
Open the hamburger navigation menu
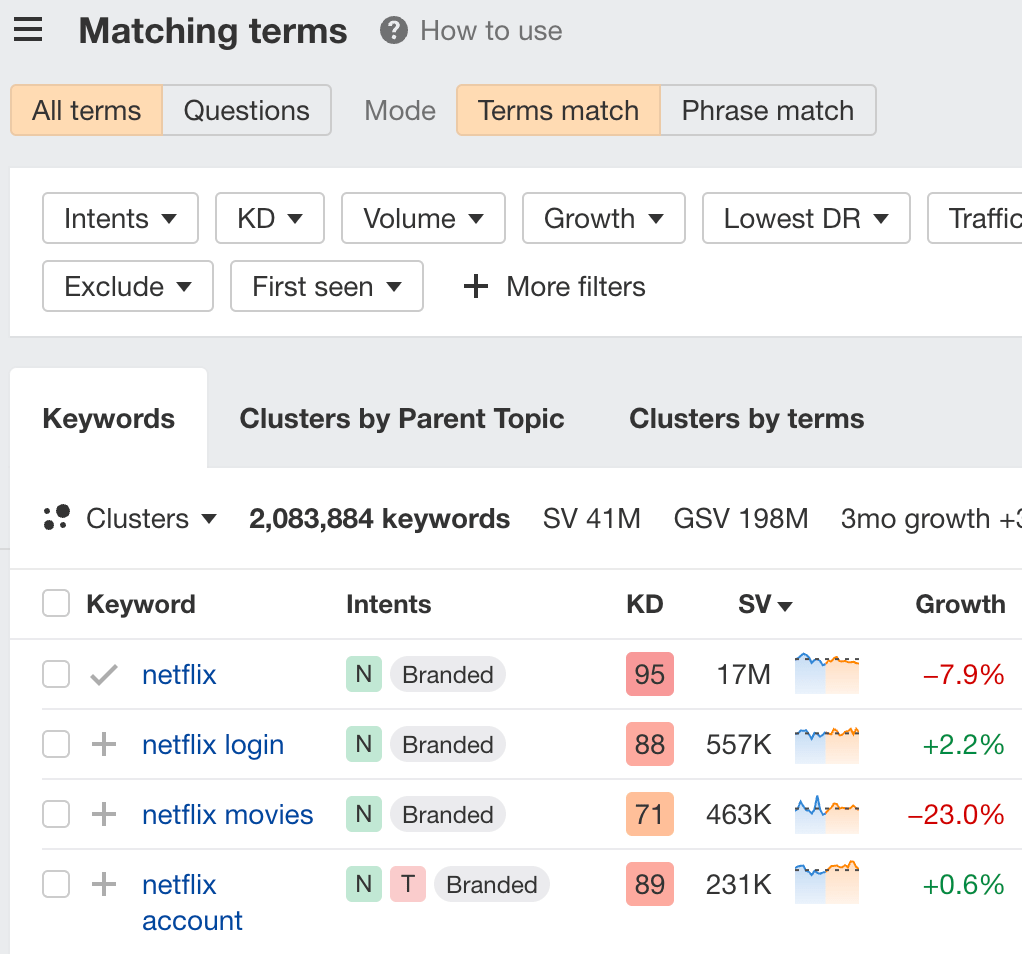coord(27,29)
